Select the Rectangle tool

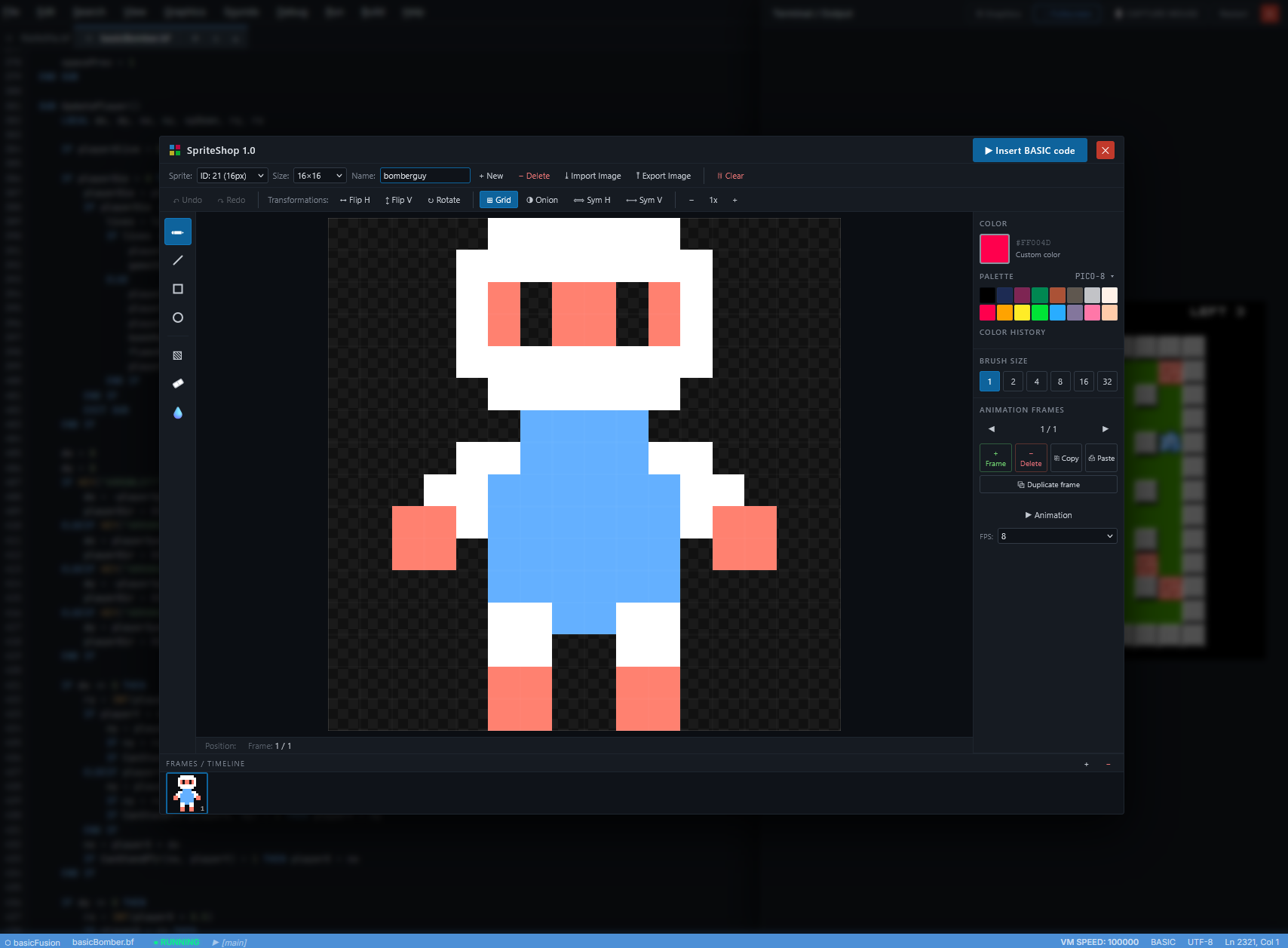click(x=178, y=289)
